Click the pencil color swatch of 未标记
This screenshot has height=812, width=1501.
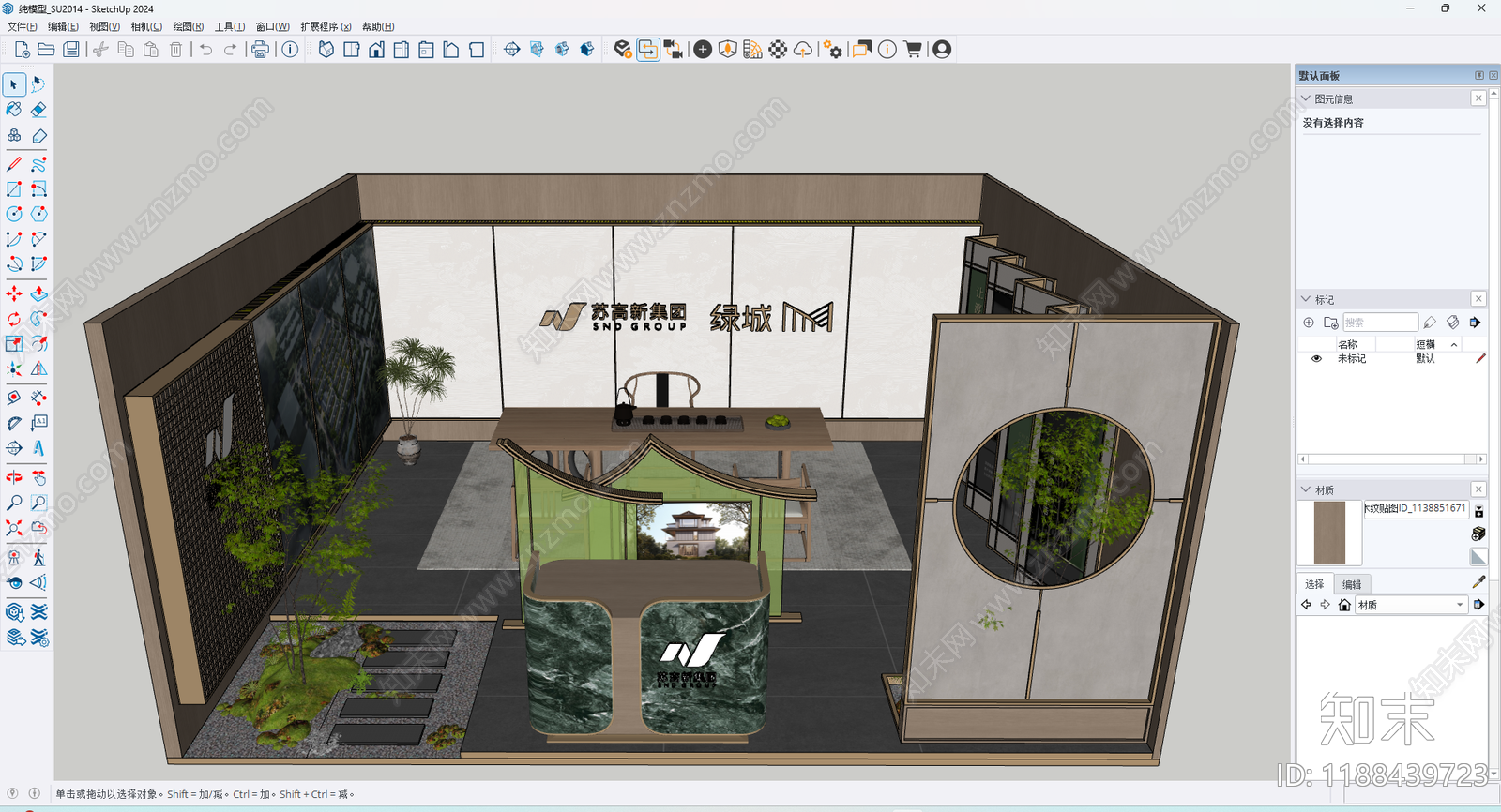[x=1480, y=359]
